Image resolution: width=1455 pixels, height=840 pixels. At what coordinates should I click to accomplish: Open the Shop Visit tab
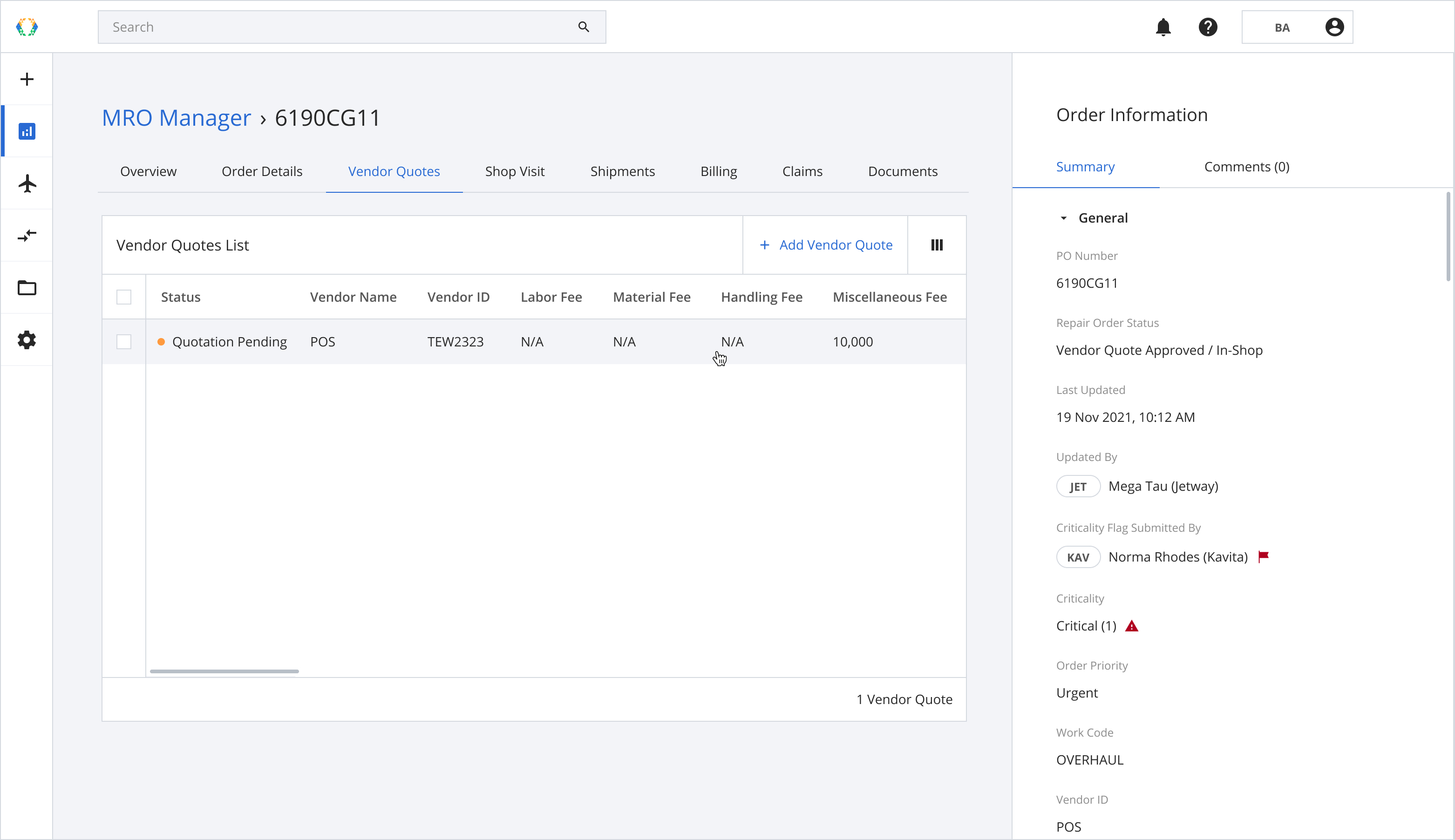pyautogui.click(x=515, y=171)
